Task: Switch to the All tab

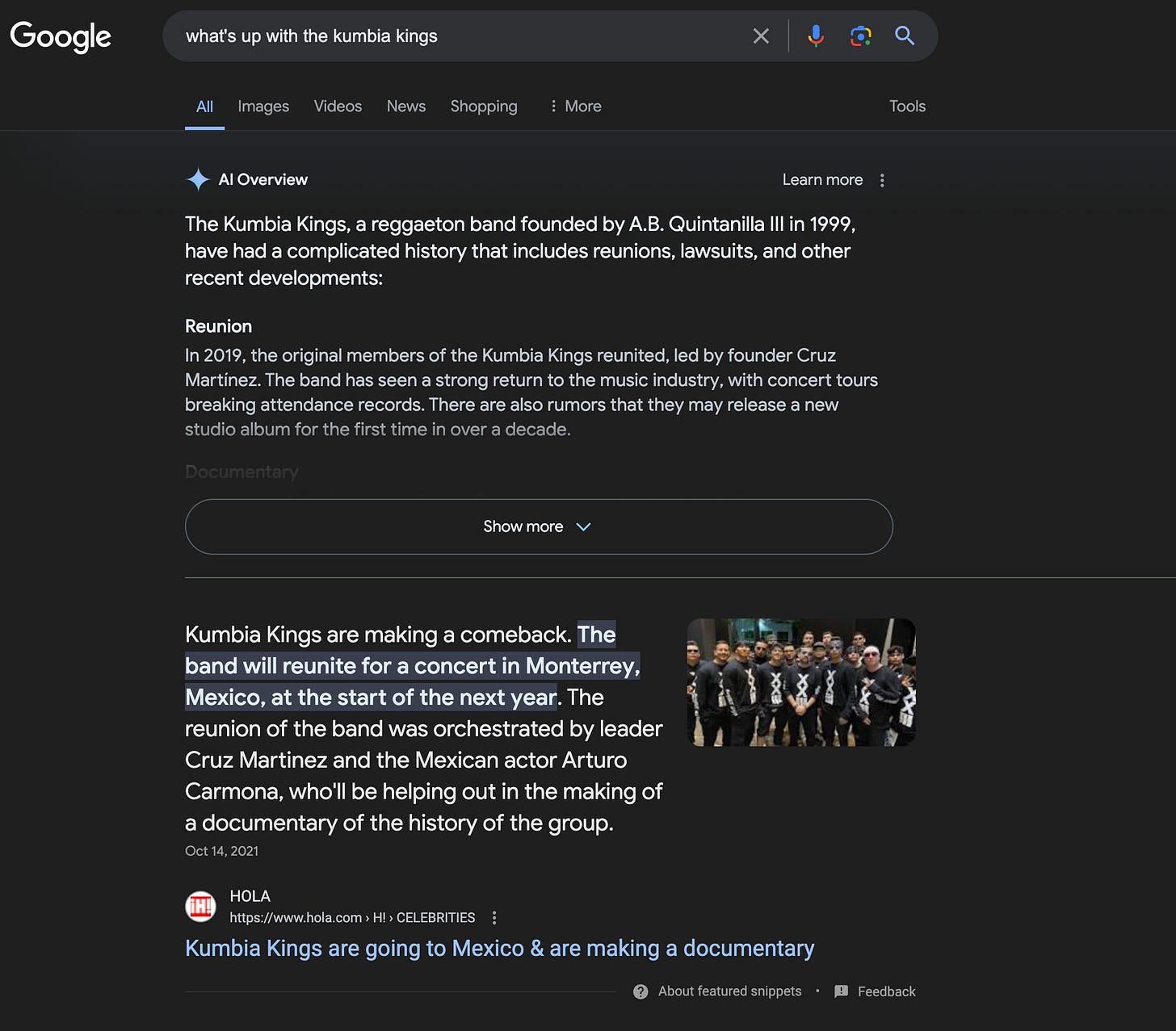Action: tap(204, 107)
